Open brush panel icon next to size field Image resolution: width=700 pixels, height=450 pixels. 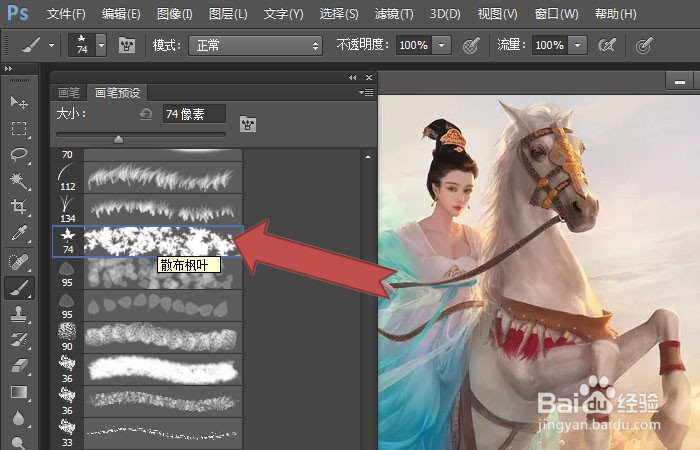coord(248,124)
